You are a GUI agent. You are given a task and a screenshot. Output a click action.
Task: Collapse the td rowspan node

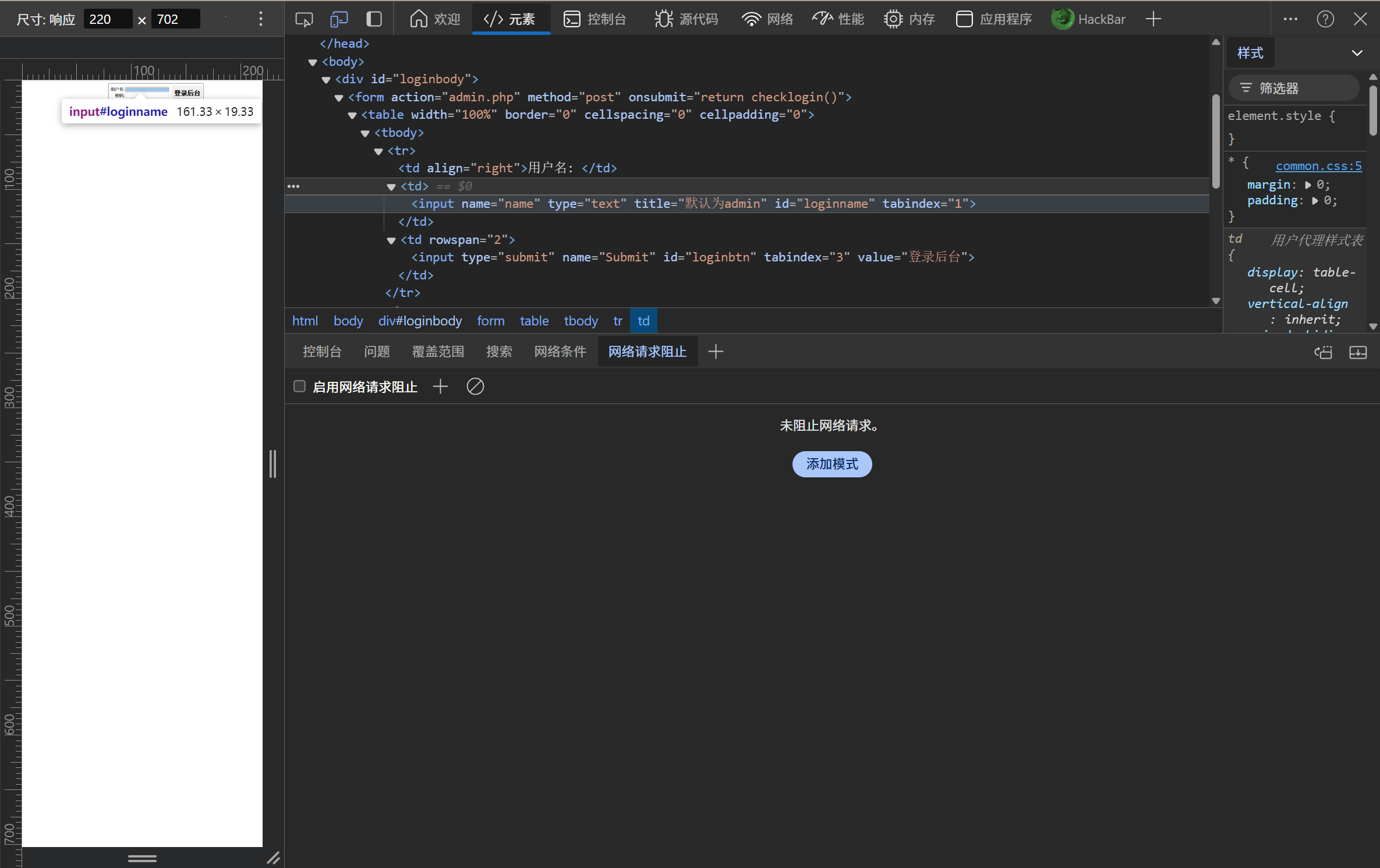pyautogui.click(x=391, y=240)
